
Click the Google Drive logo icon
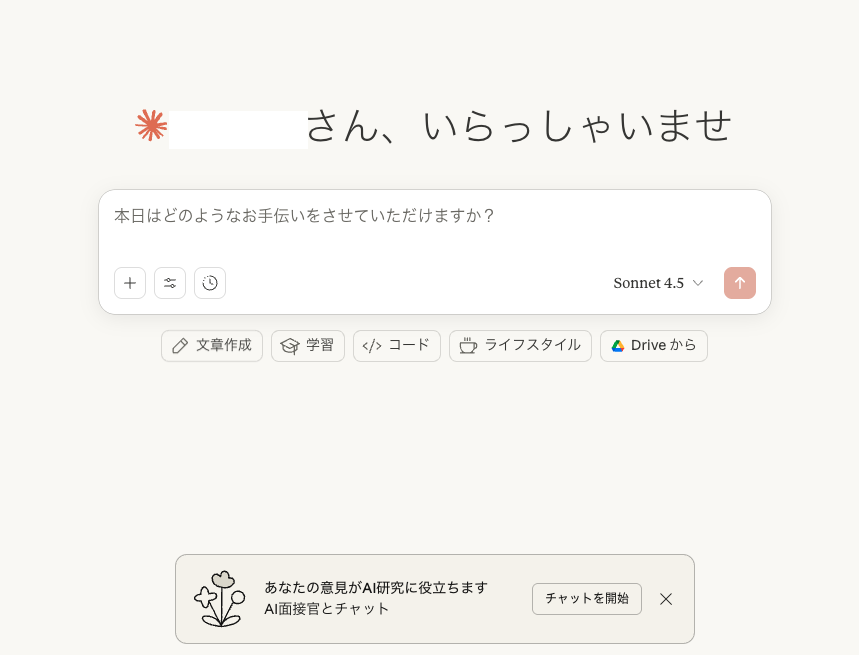pos(618,346)
